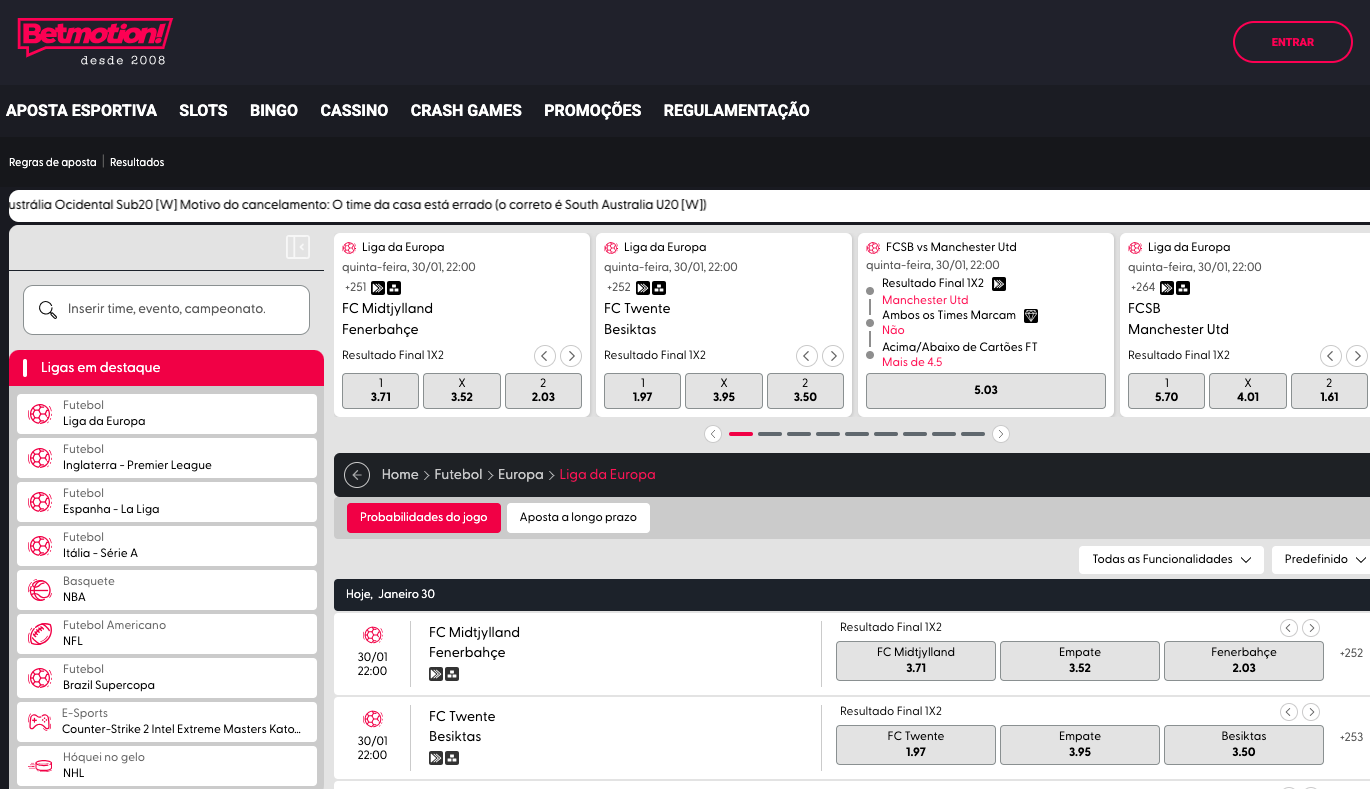Click previous market arrow in FC Twente list row
The height and width of the screenshot is (789, 1370).
point(1289,712)
